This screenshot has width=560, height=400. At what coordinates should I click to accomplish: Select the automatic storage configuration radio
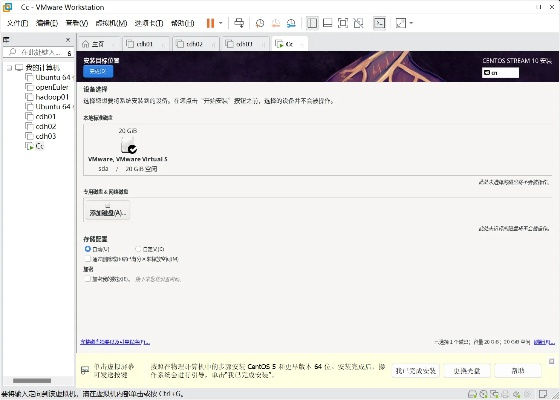coord(88,249)
